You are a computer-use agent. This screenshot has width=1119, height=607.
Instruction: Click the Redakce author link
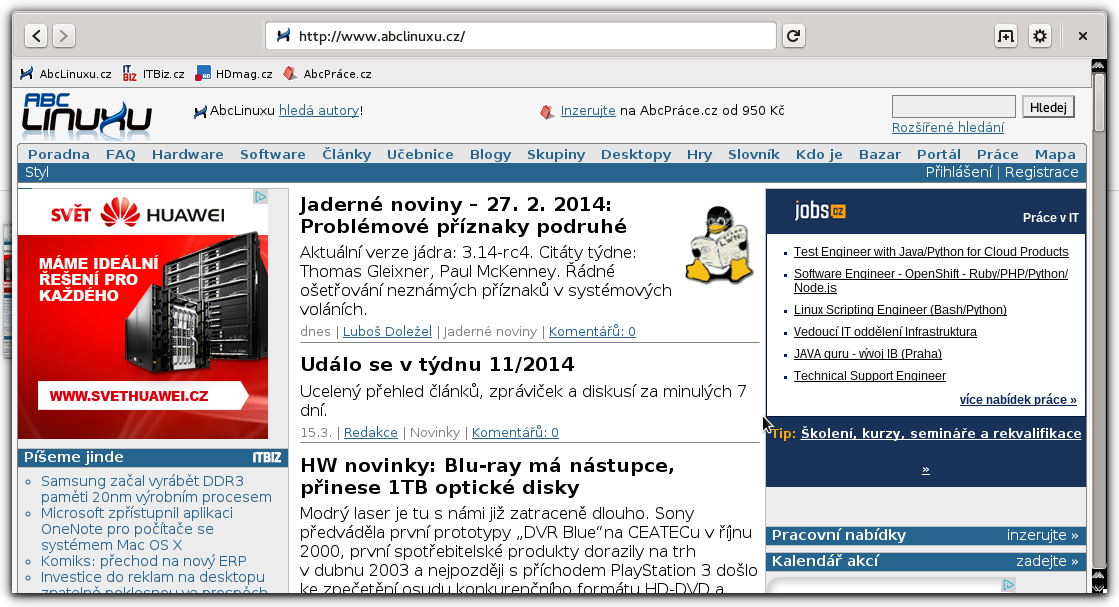[x=370, y=432]
